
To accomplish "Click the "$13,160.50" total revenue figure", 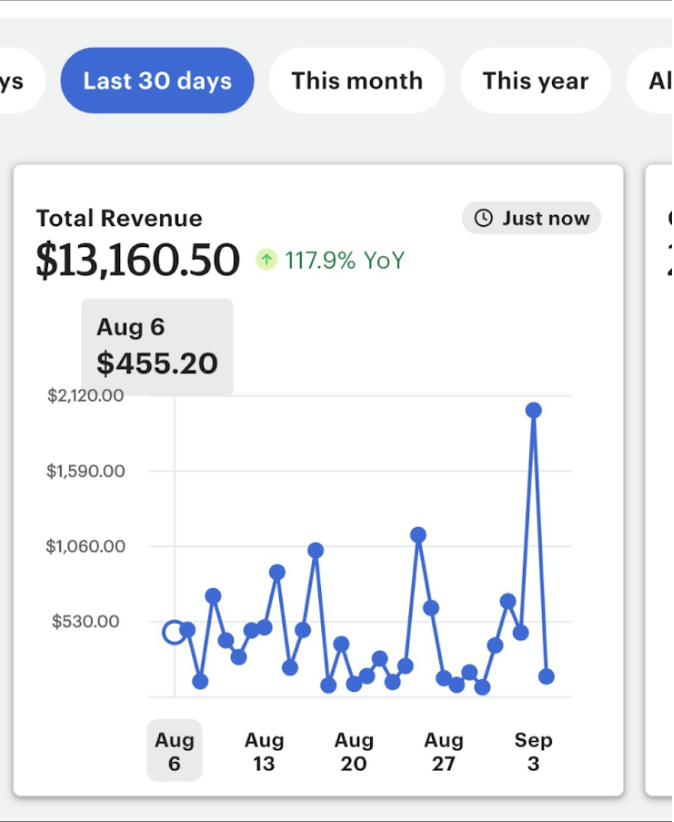I will (x=137, y=259).
